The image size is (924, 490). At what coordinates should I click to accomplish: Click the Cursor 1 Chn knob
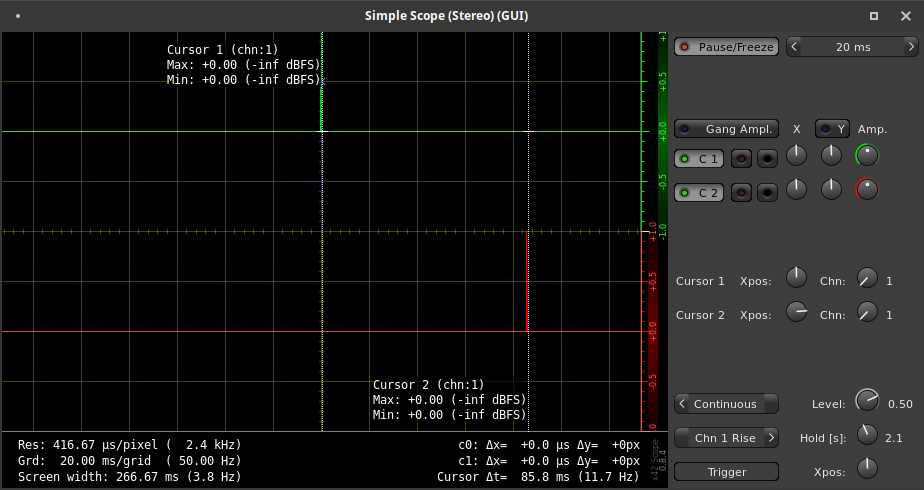867,277
